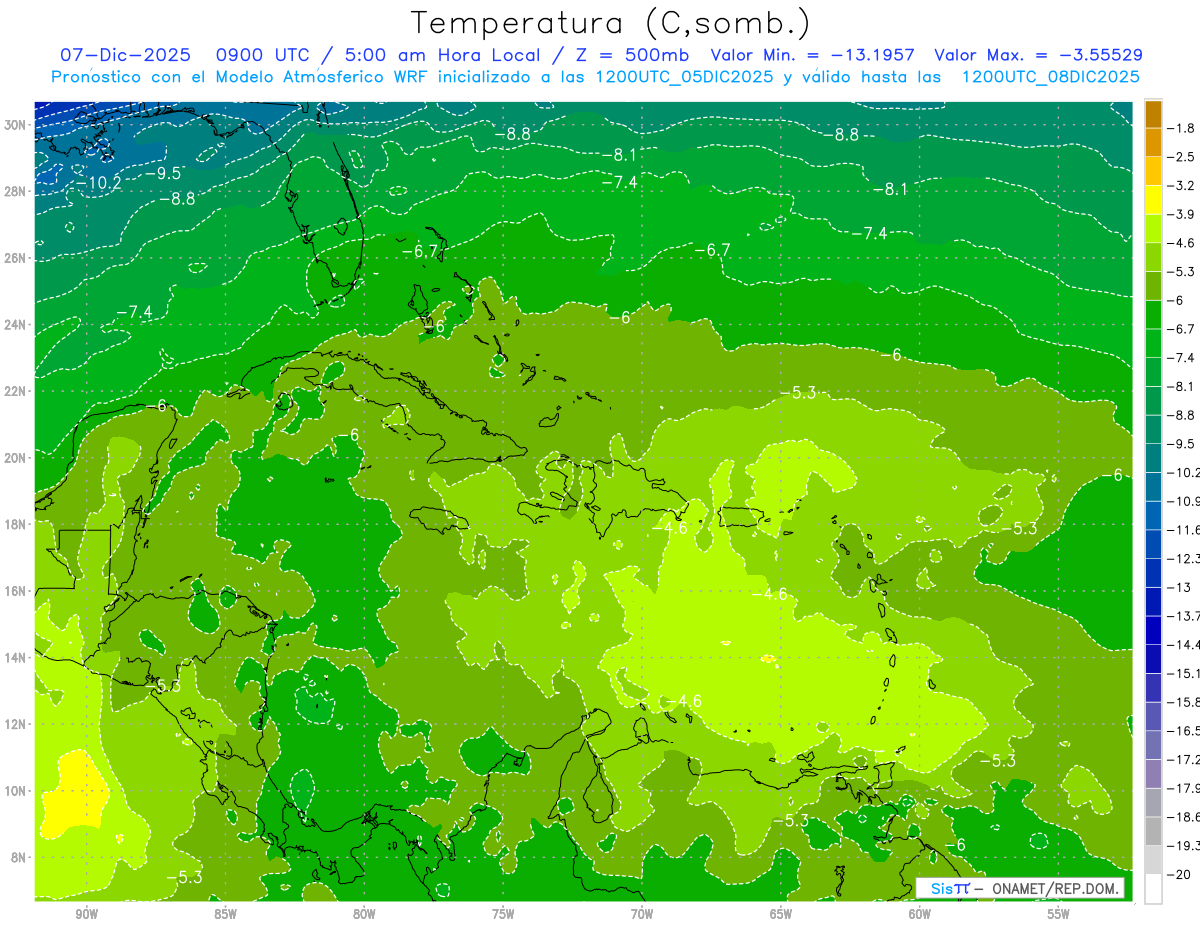
Task: Click the date text "07-Dic-2025"
Action: 123,55
